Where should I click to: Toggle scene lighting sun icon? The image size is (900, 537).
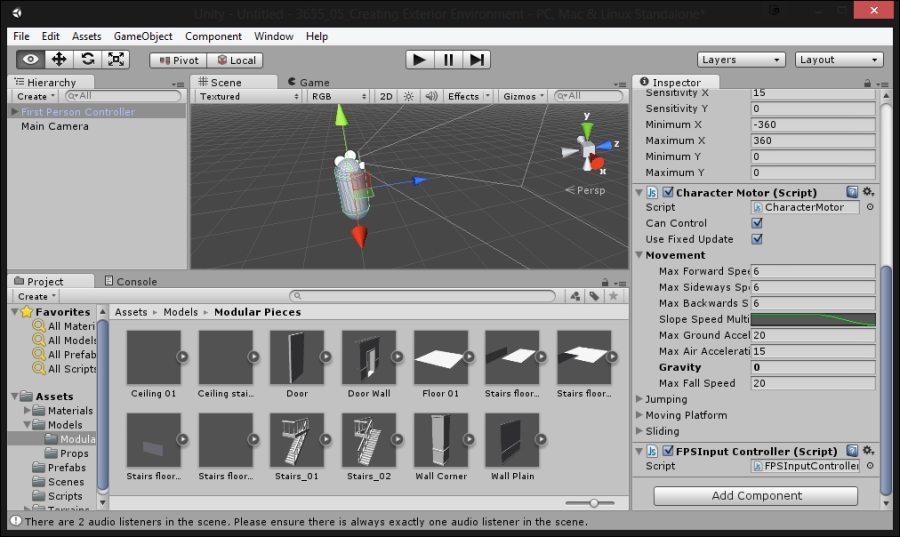point(408,96)
